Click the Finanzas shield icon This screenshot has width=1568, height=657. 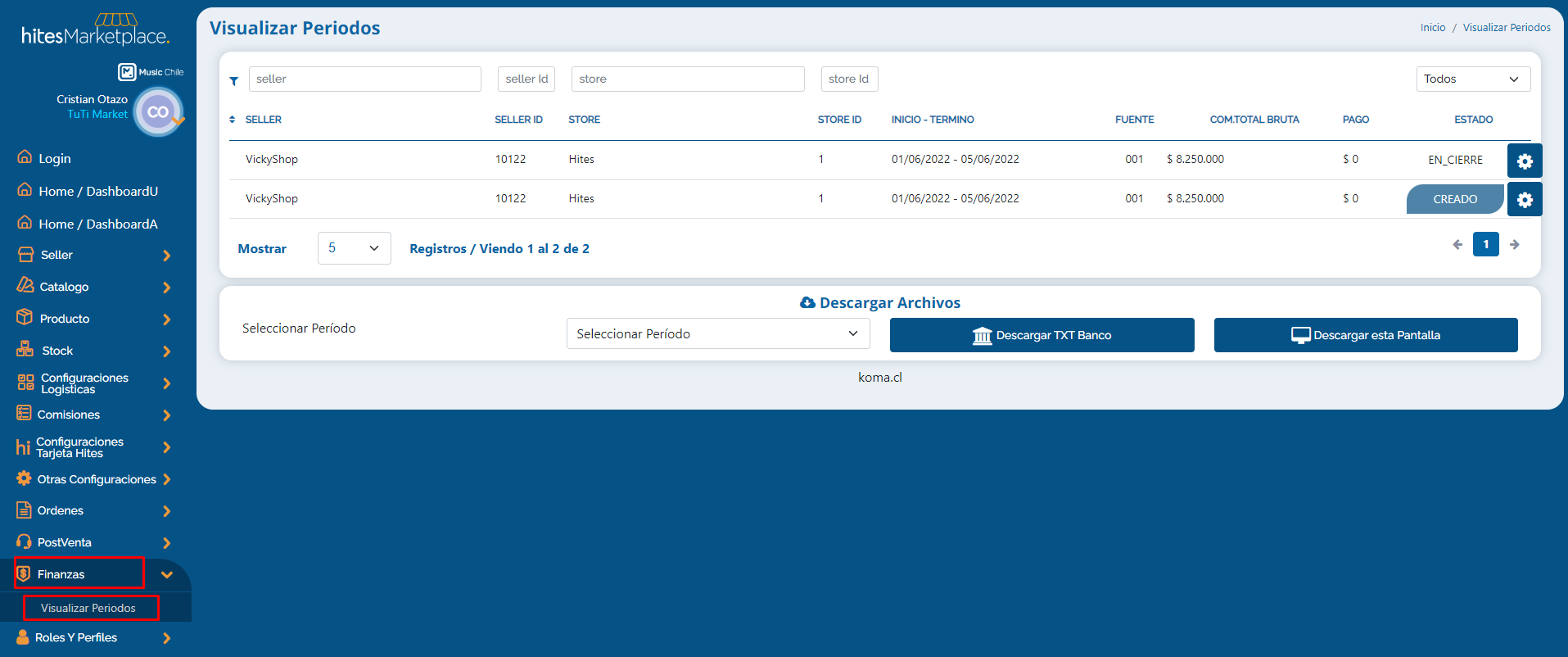pyautogui.click(x=24, y=573)
